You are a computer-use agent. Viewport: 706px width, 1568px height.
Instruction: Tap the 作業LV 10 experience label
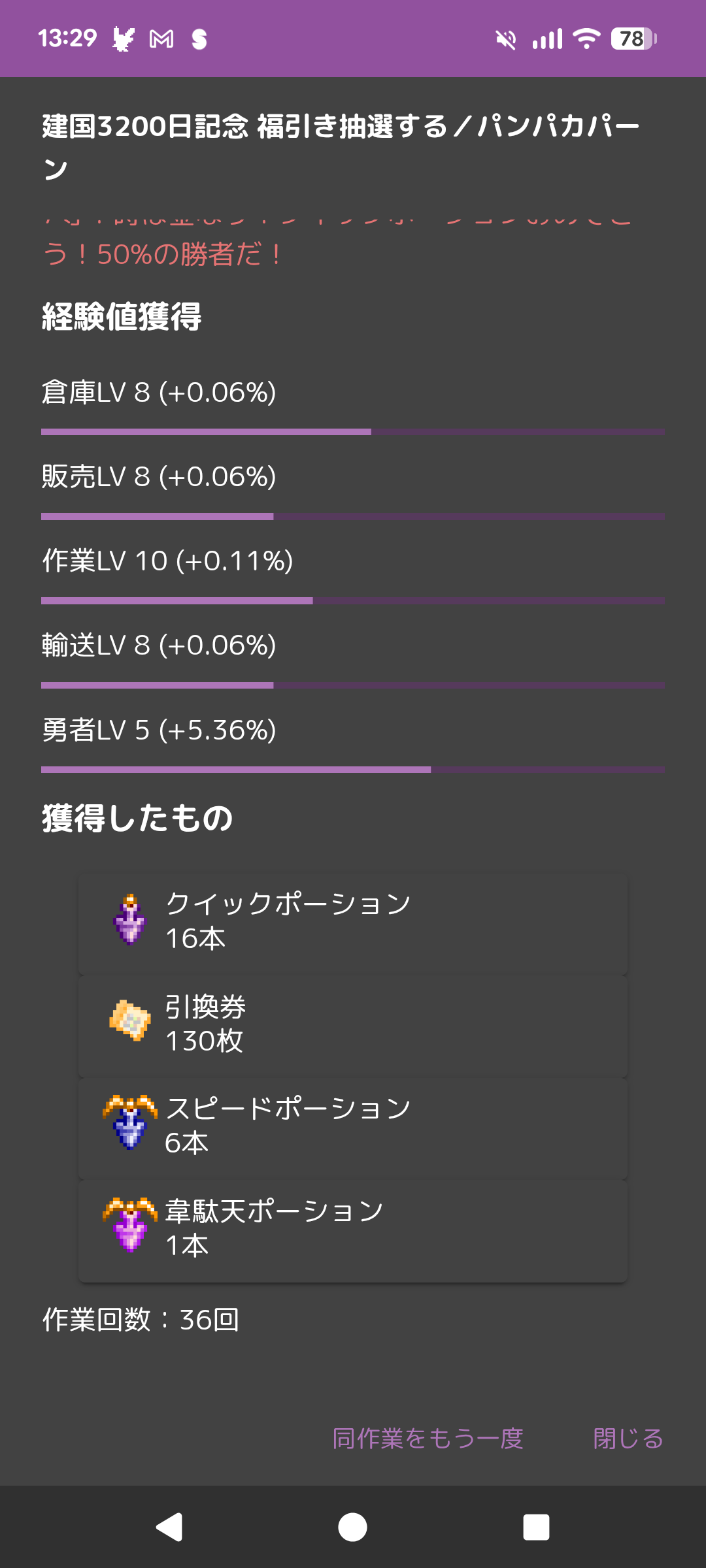(167, 561)
